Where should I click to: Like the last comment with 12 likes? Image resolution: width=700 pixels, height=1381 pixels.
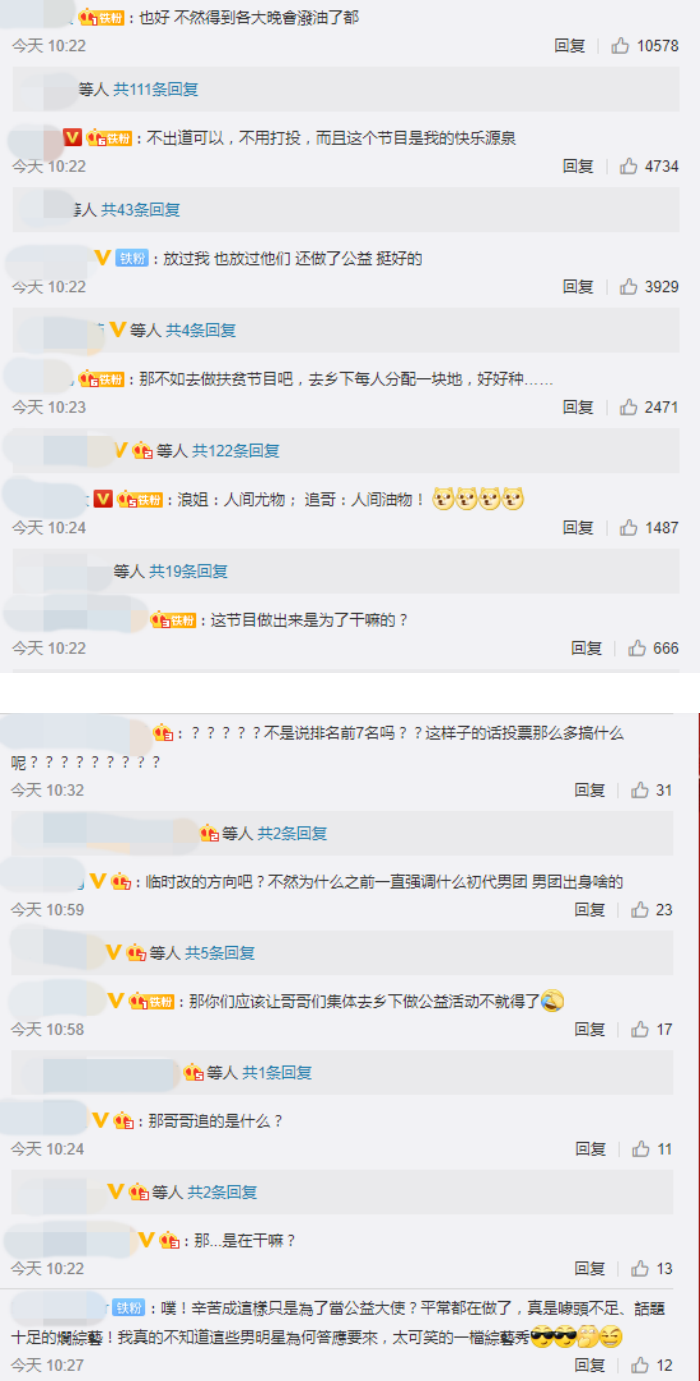pyautogui.click(x=641, y=1365)
